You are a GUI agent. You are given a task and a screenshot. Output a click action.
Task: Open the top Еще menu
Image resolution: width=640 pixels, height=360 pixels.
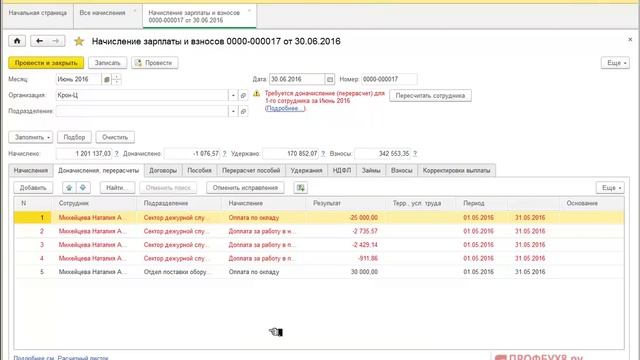coord(615,63)
